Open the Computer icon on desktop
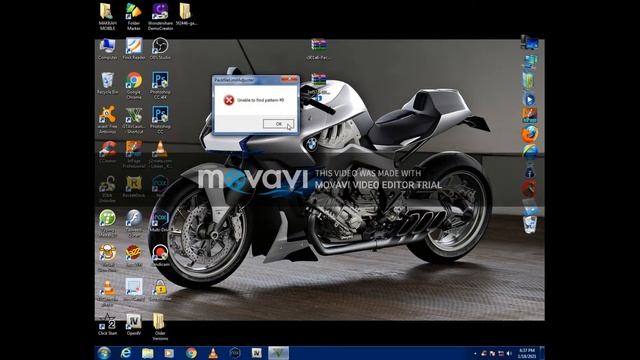 pyautogui.click(x=107, y=49)
